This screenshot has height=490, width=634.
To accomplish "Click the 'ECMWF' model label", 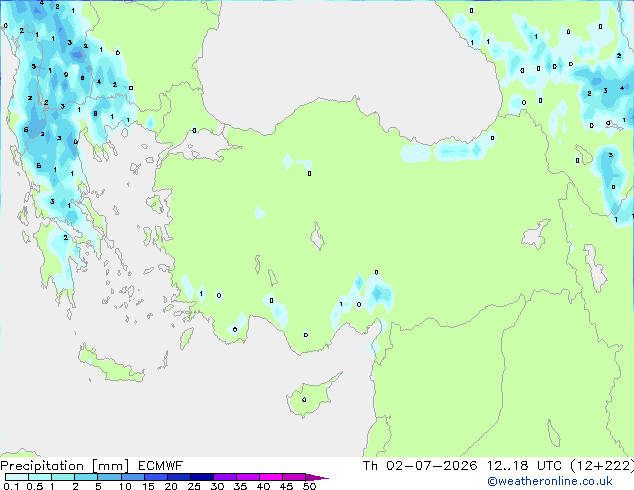I will [161, 466].
